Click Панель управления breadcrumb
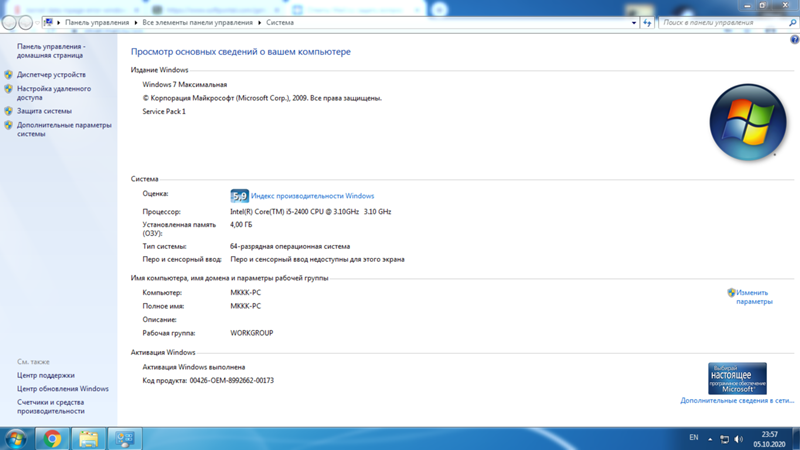Screen dimensions: 800x450 [97, 22]
